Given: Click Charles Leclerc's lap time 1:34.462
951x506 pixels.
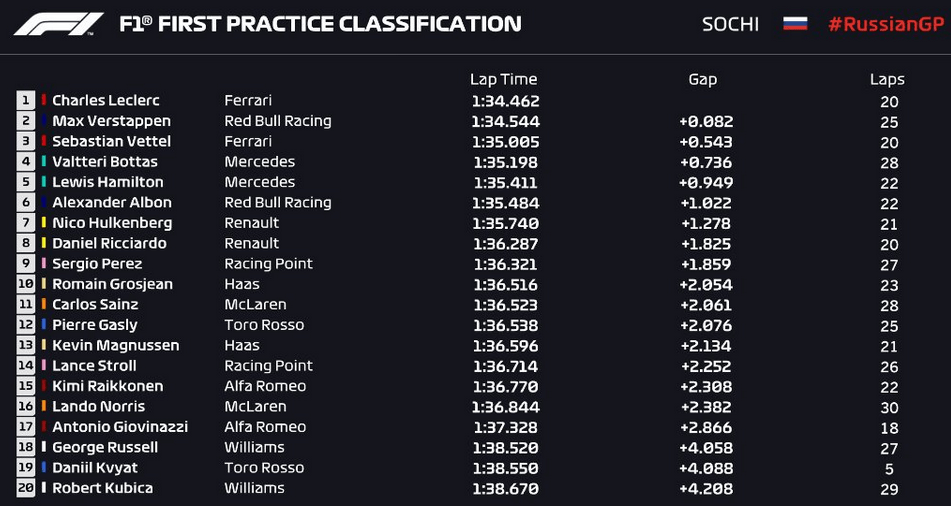Looking at the screenshot, I should 505,101.
